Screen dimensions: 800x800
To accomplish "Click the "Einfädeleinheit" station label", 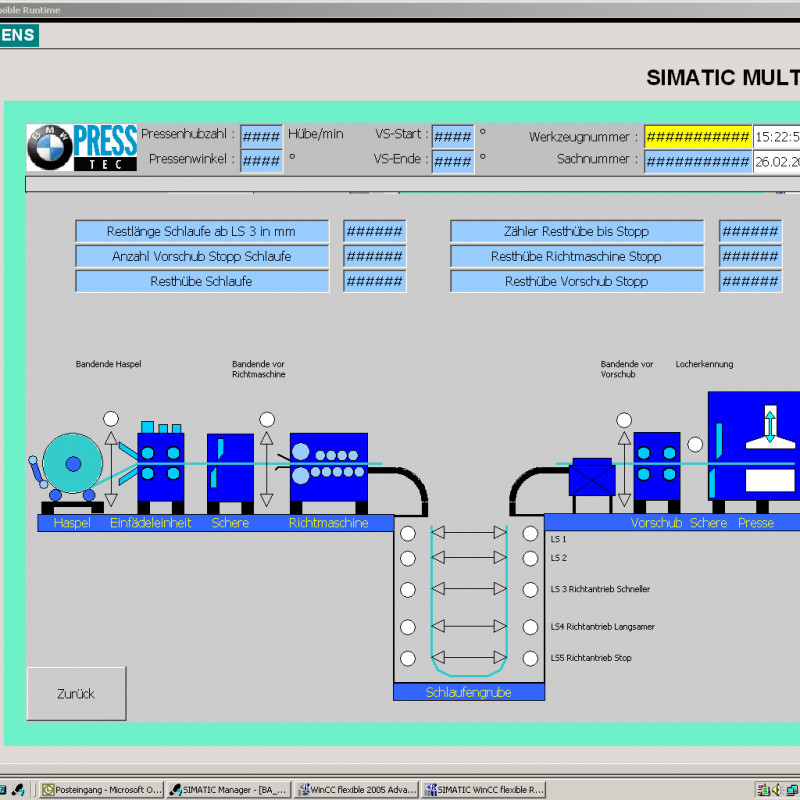I will 151,523.
